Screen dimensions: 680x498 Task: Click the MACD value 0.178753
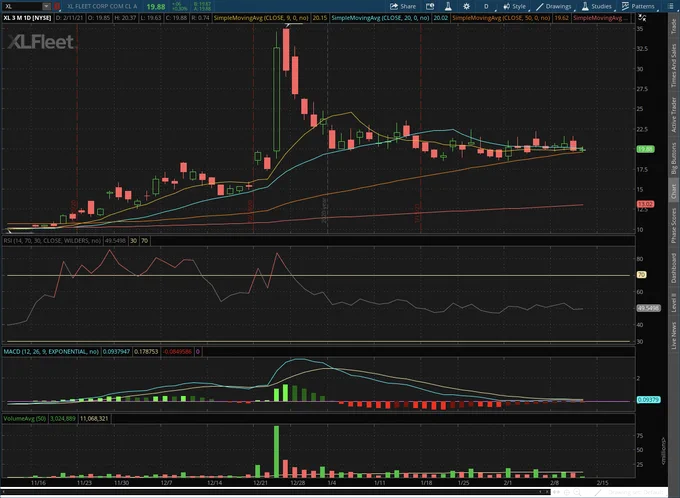(146, 351)
